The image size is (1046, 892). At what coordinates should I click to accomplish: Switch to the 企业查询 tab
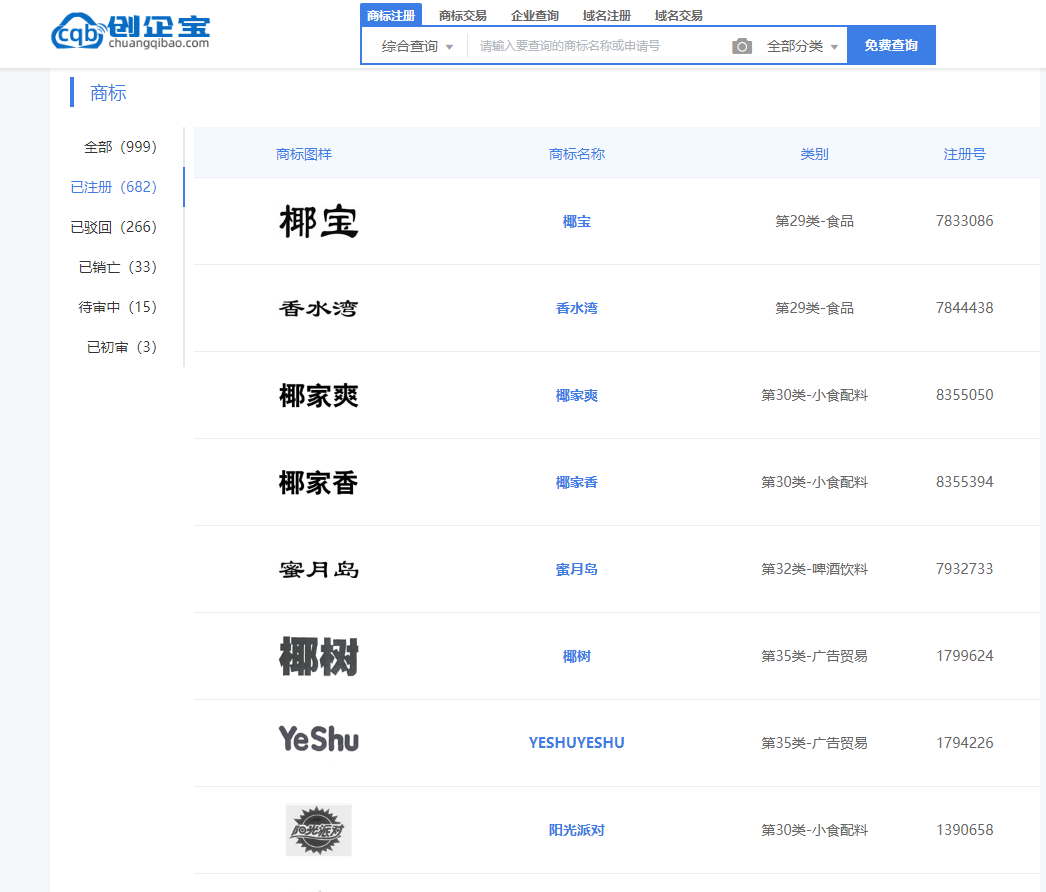click(x=535, y=15)
